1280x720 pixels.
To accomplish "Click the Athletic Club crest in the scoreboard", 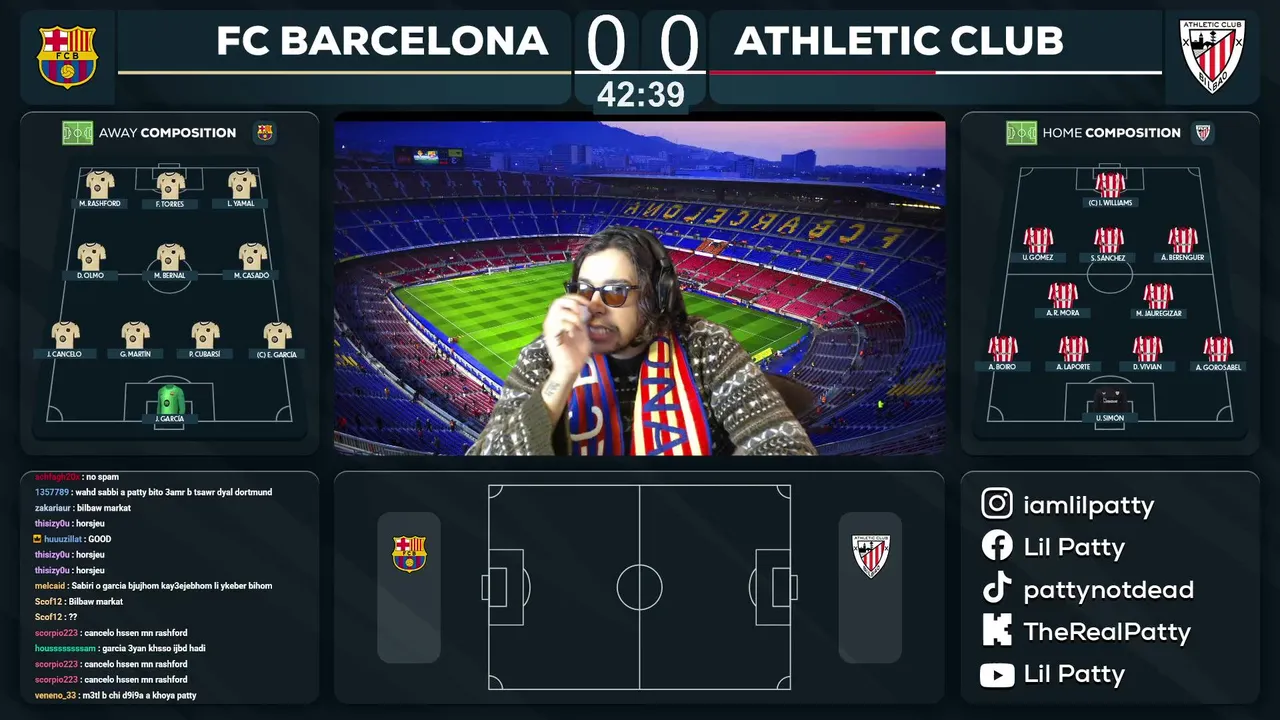I will pyautogui.click(x=1212, y=56).
